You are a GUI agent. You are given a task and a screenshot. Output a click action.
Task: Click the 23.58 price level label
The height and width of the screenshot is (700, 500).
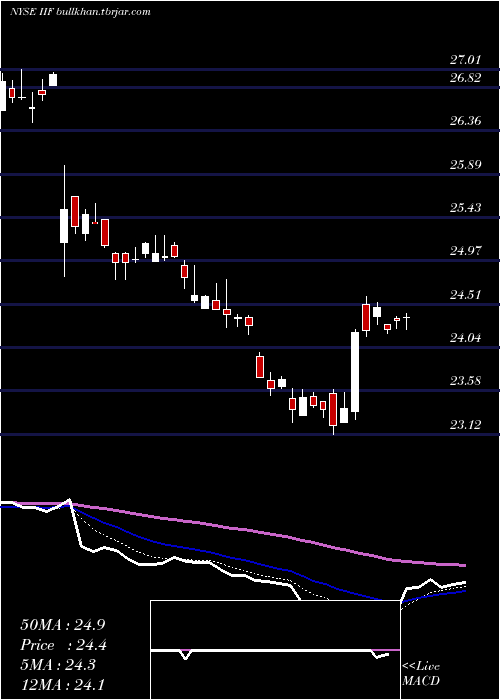coord(465,381)
